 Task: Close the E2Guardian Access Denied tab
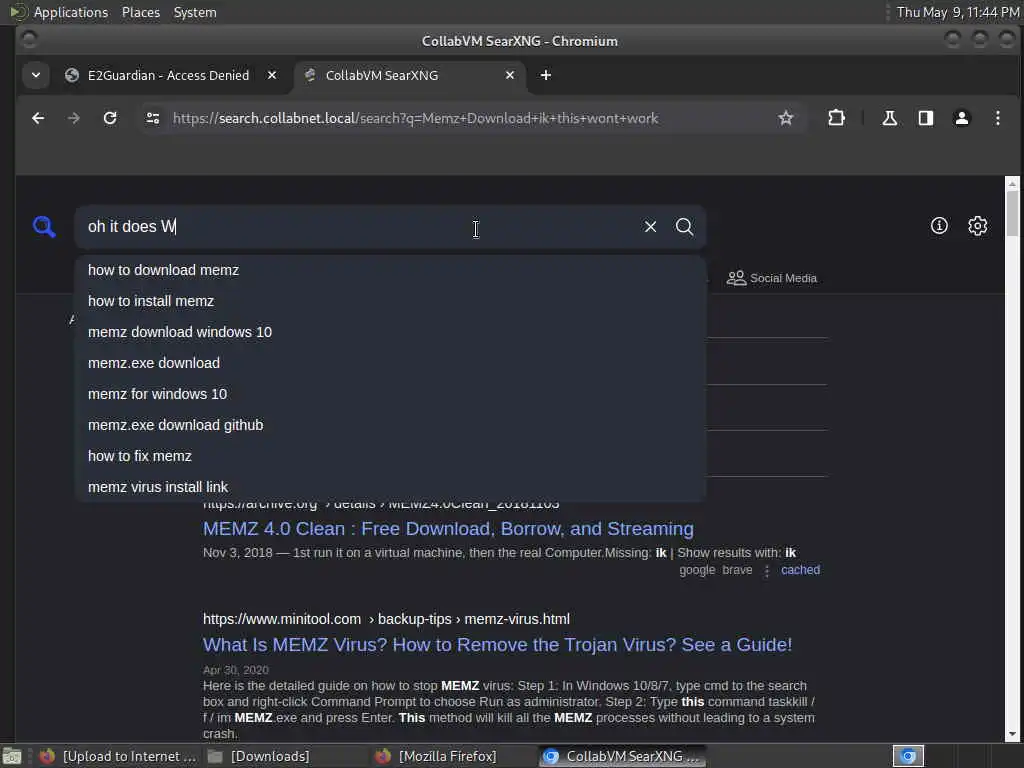pos(272,75)
